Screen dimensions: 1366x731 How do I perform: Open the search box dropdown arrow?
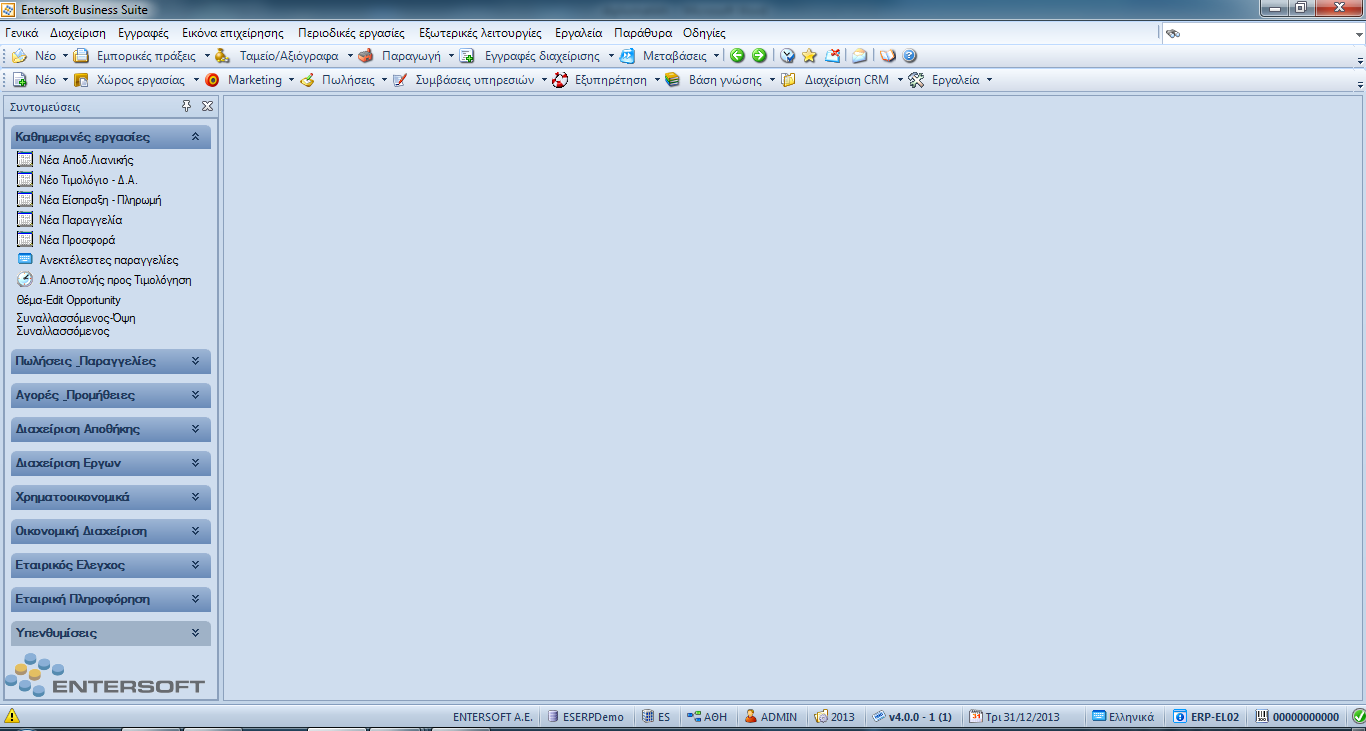pos(1358,34)
